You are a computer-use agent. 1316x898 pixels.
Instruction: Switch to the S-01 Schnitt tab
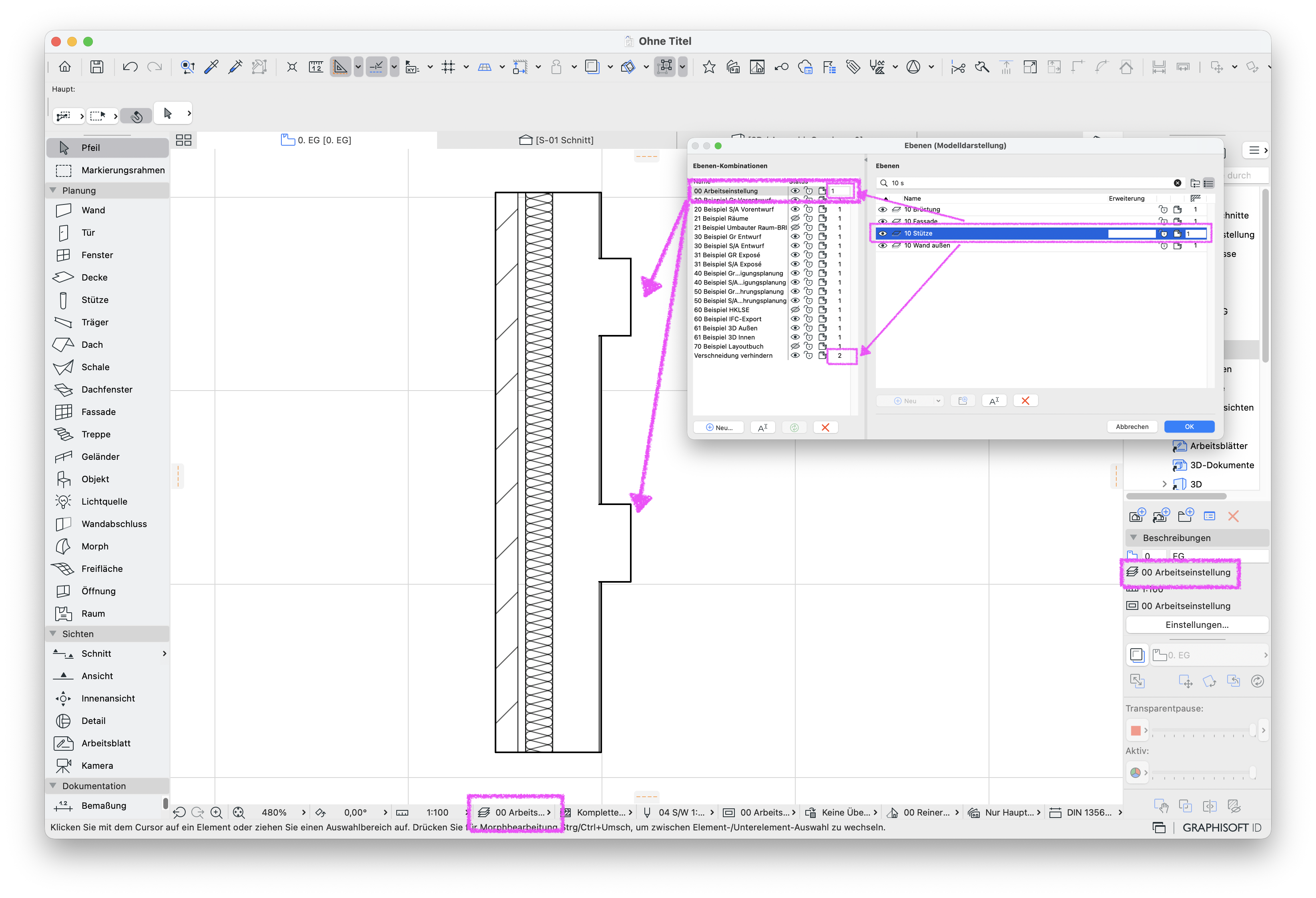557,140
